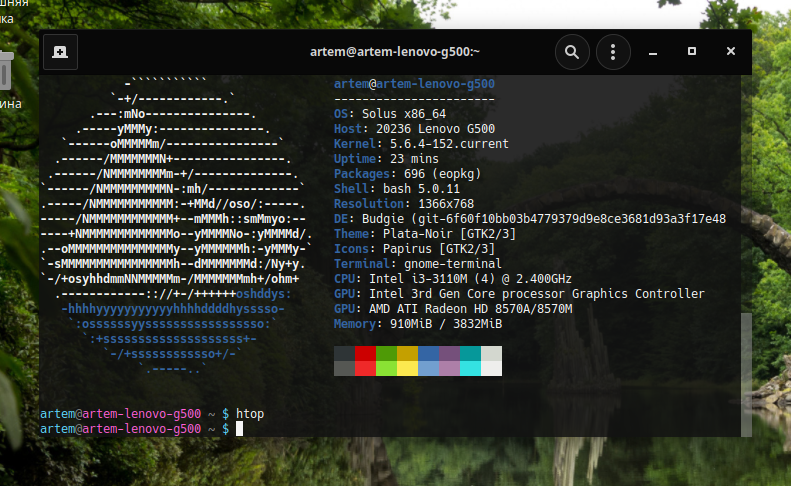Viewport: 791px width, 486px height.
Task: Click the 'Terminal: gnome-terminal' line
Action: pos(418,264)
